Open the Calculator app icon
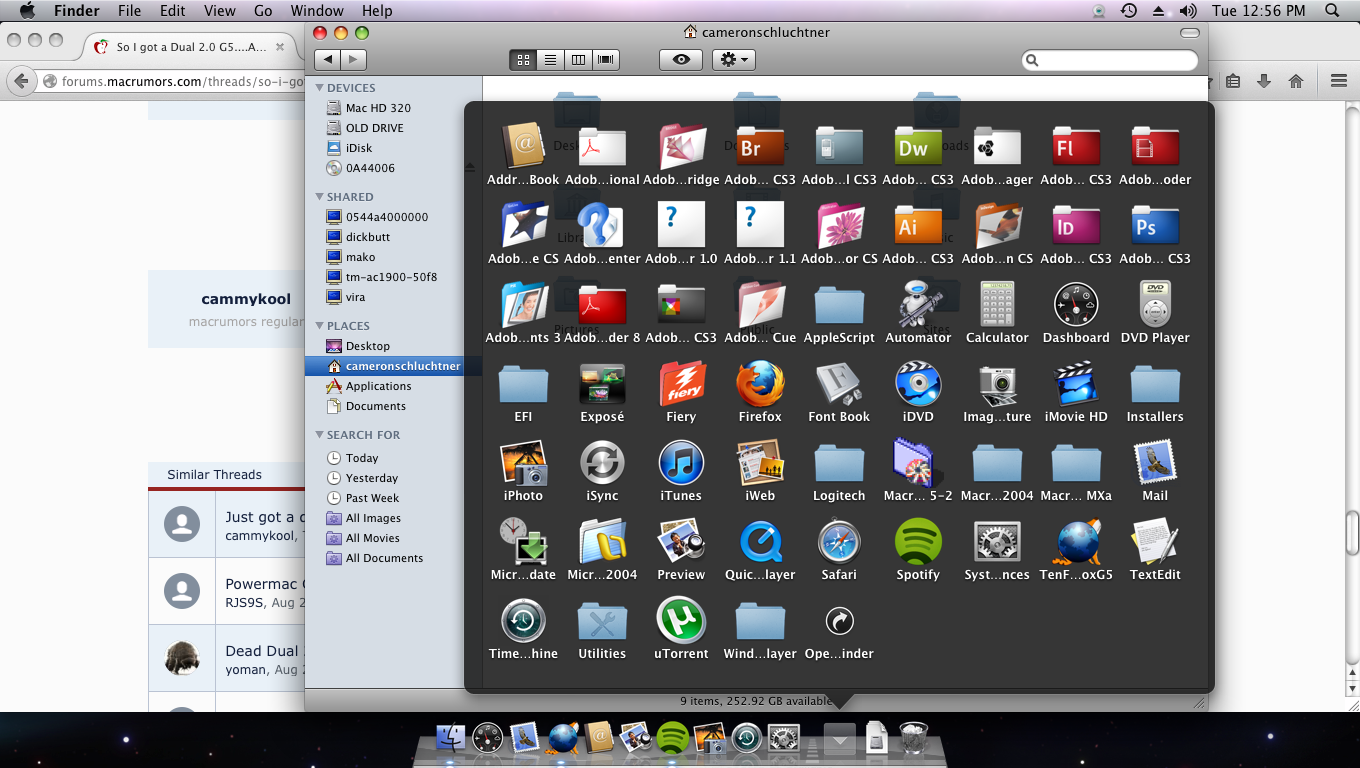 tap(997, 306)
